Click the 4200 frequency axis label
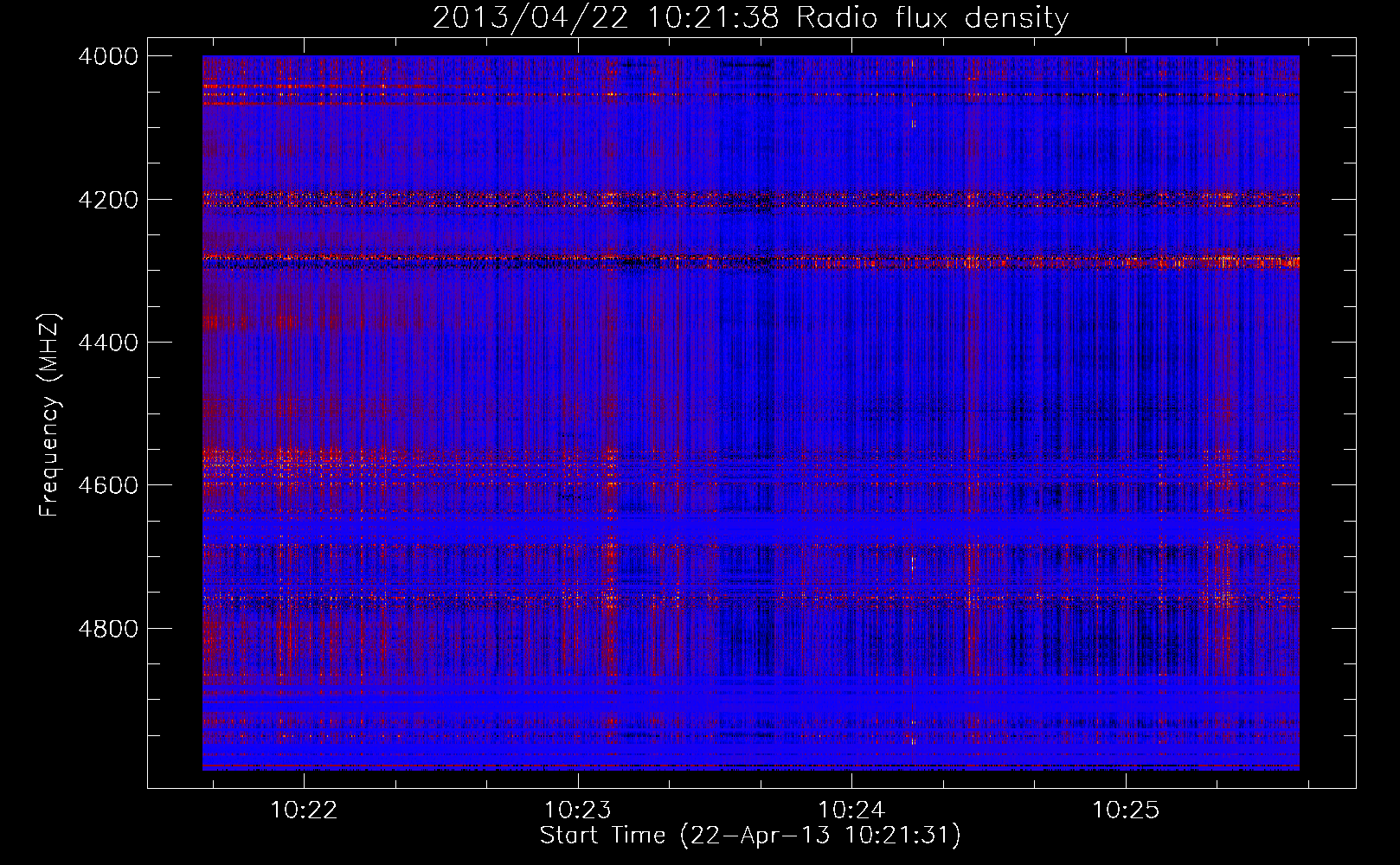Image resolution: width=1400 pixels, height=865 pixels. click(108, 200)
